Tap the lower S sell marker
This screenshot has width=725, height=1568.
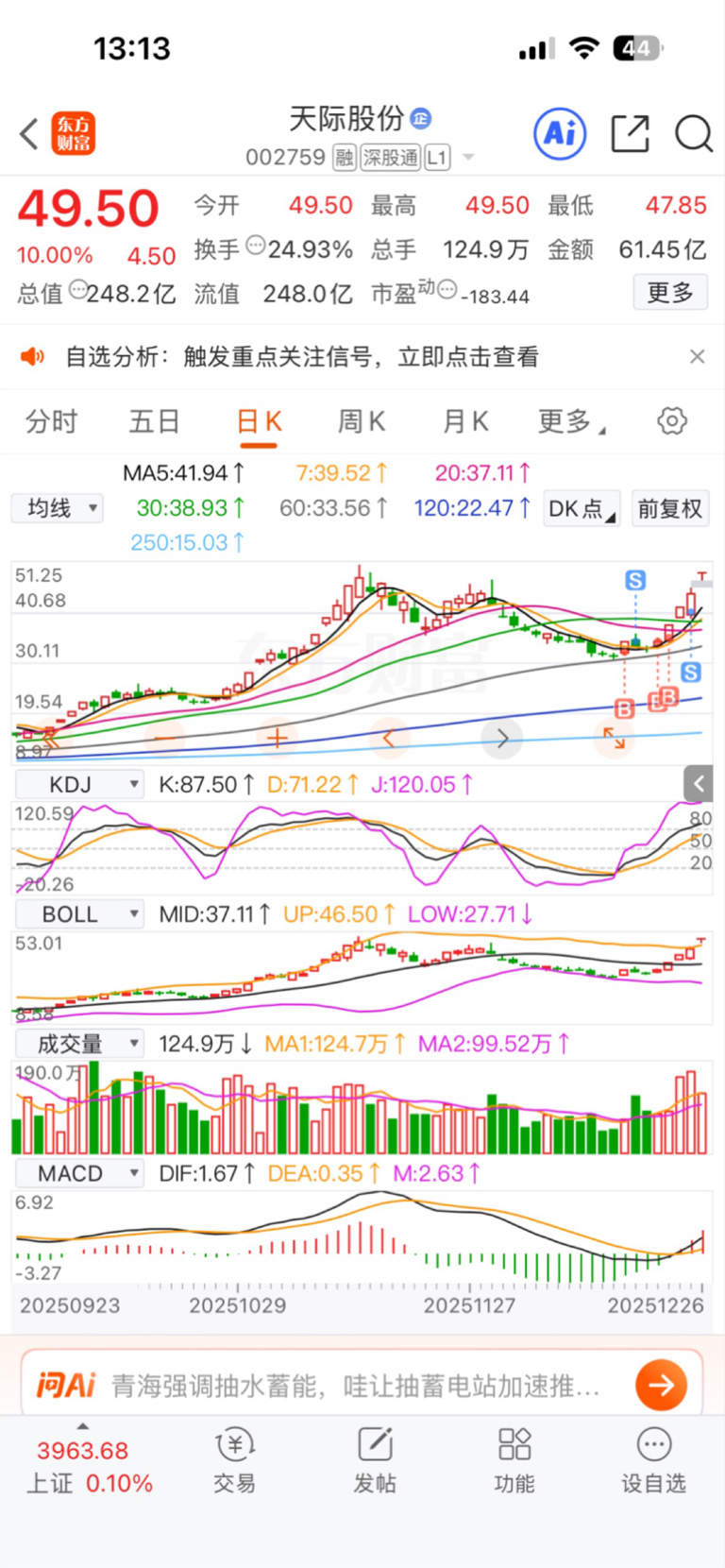pos(691,673)
